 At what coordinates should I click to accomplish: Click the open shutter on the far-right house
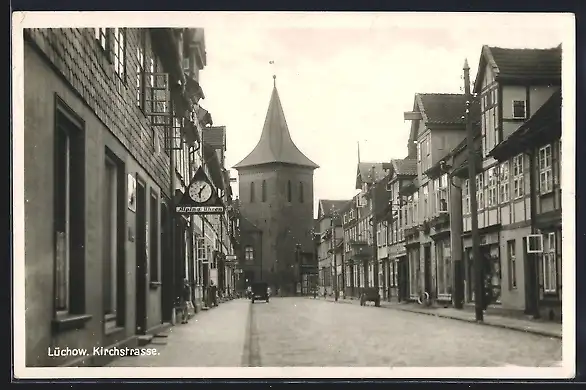pos(534,243)
